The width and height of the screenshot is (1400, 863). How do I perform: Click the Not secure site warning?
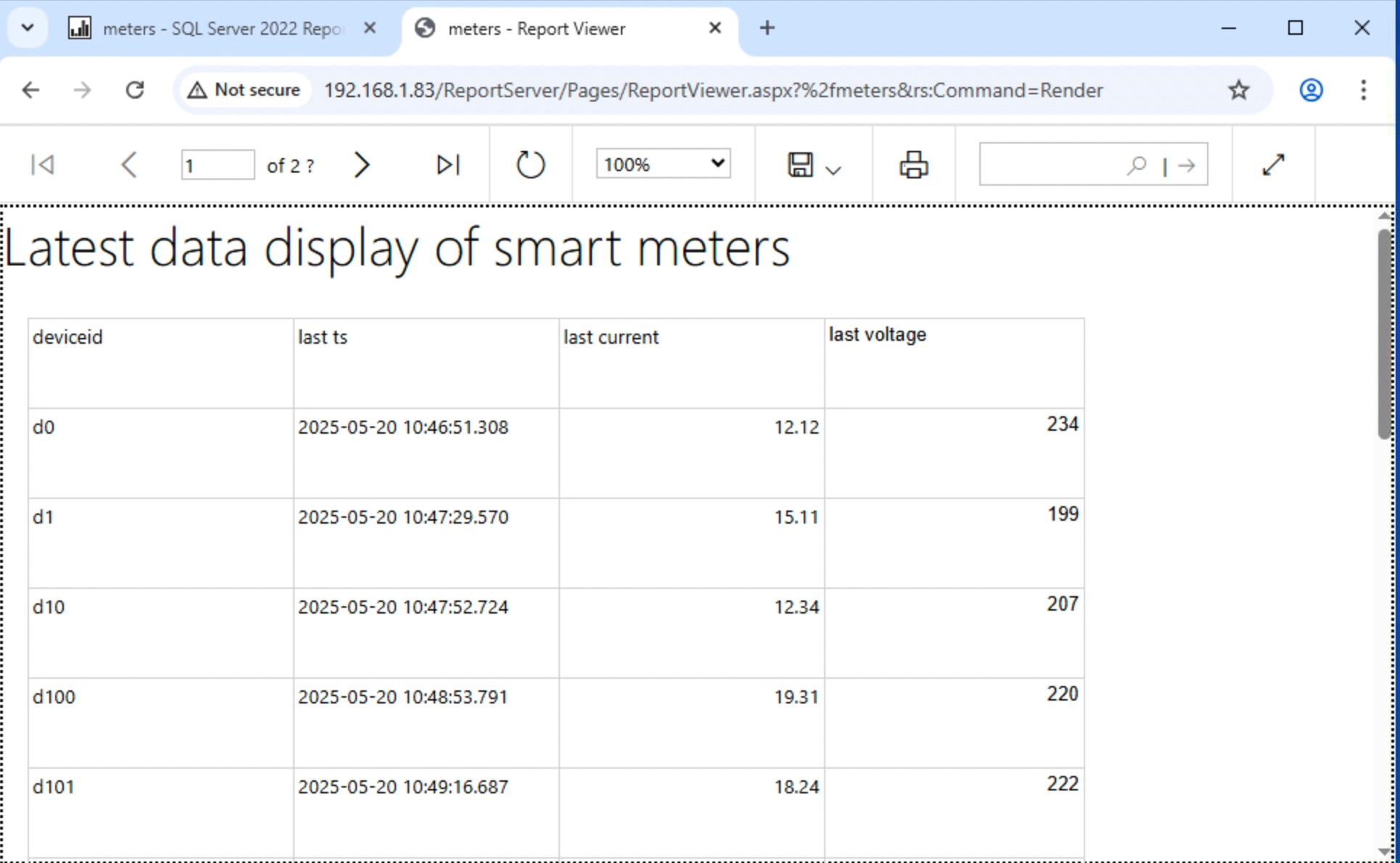[x=244, y=90]
